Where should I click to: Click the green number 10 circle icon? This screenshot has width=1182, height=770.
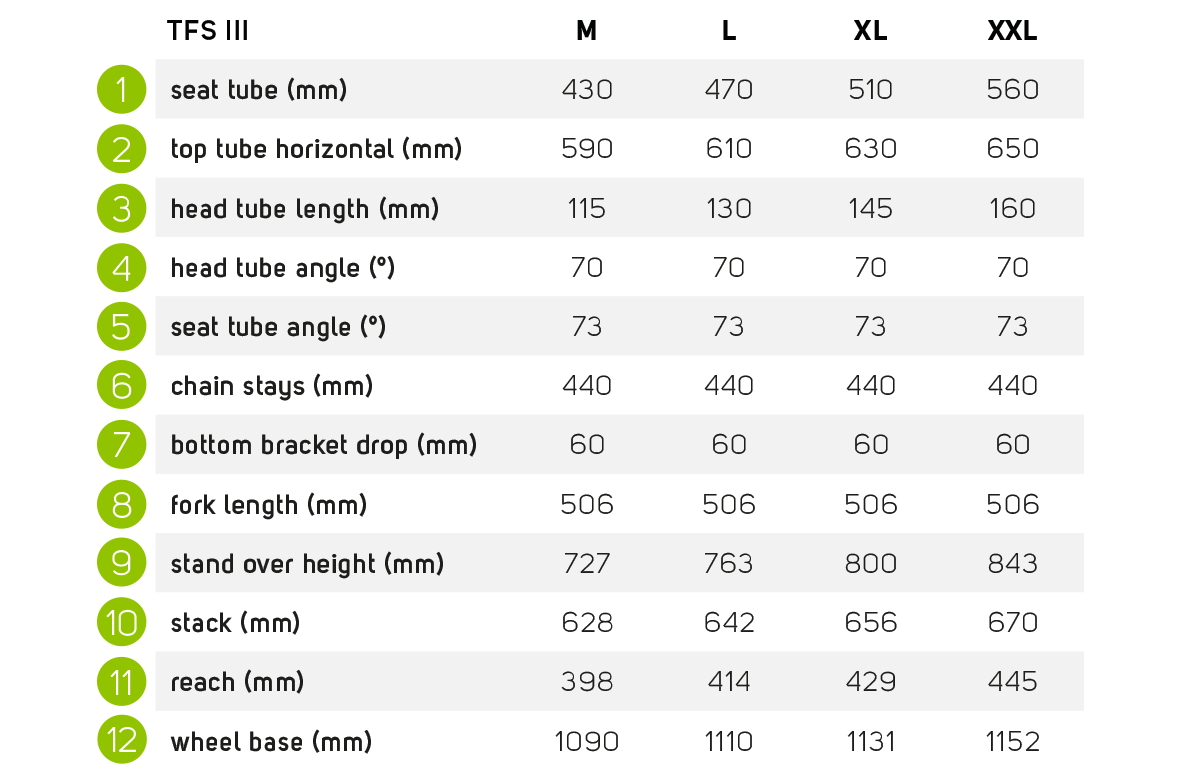point(122,623)
